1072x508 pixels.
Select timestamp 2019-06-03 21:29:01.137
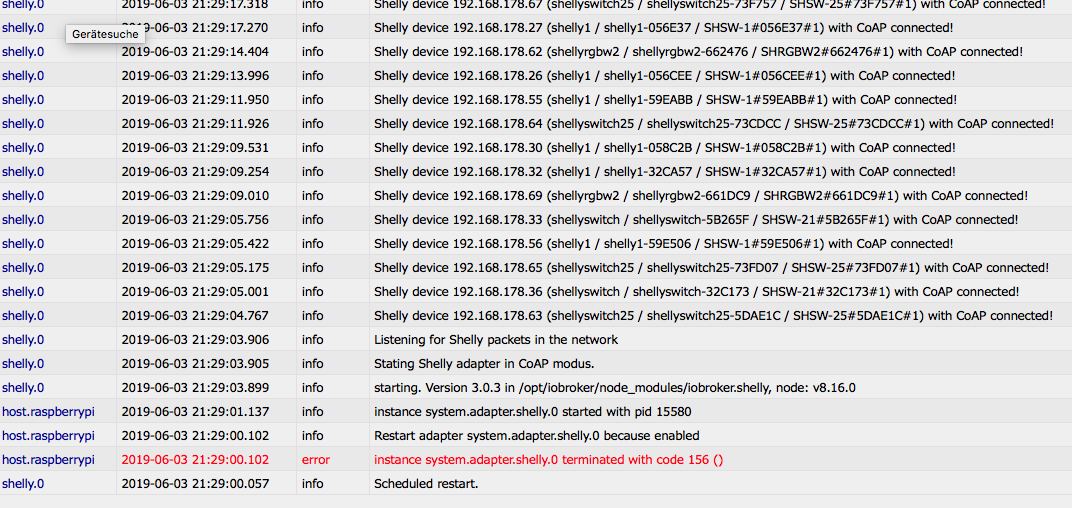196,412
